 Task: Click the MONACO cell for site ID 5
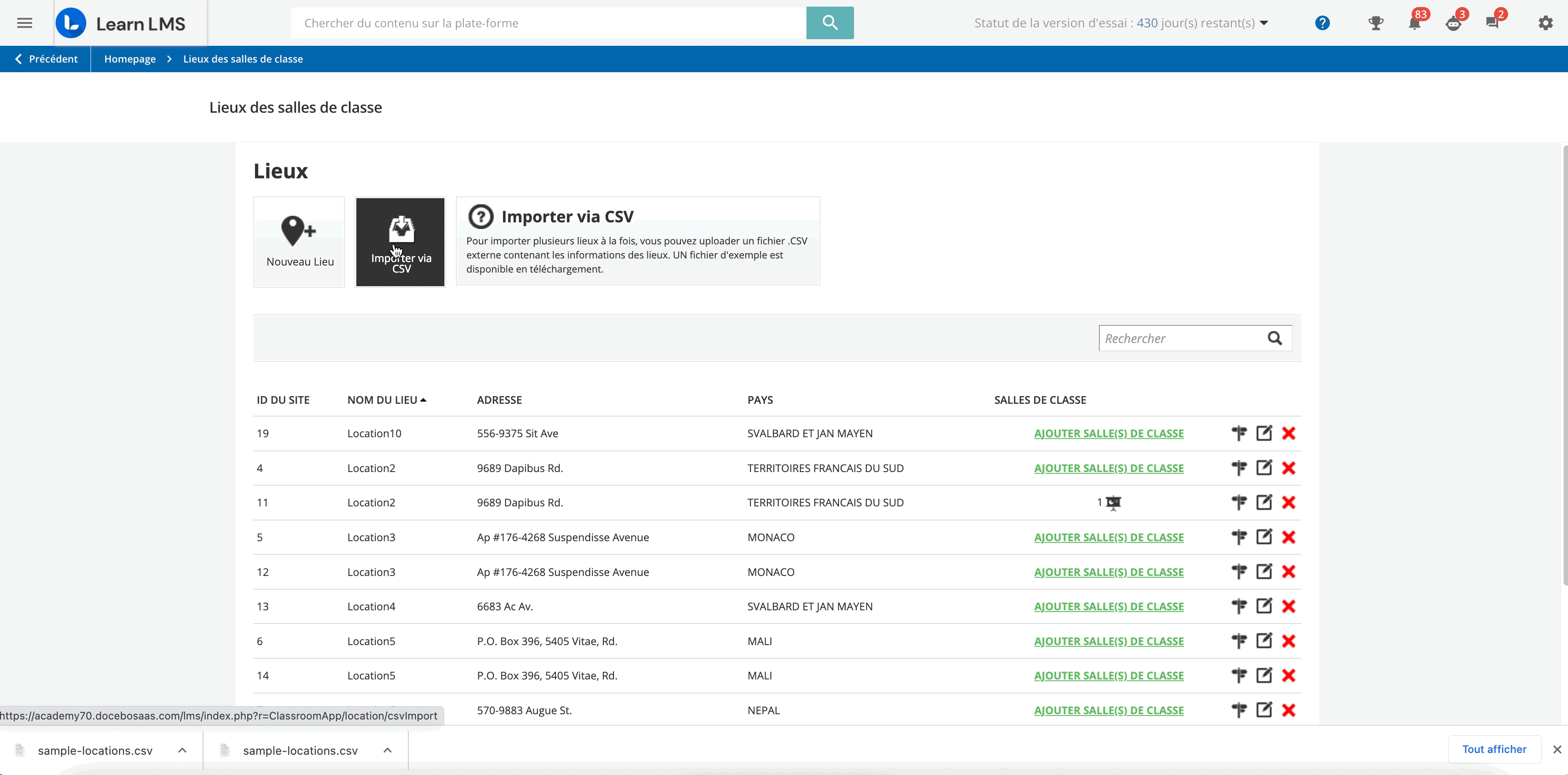coord(771,537)
